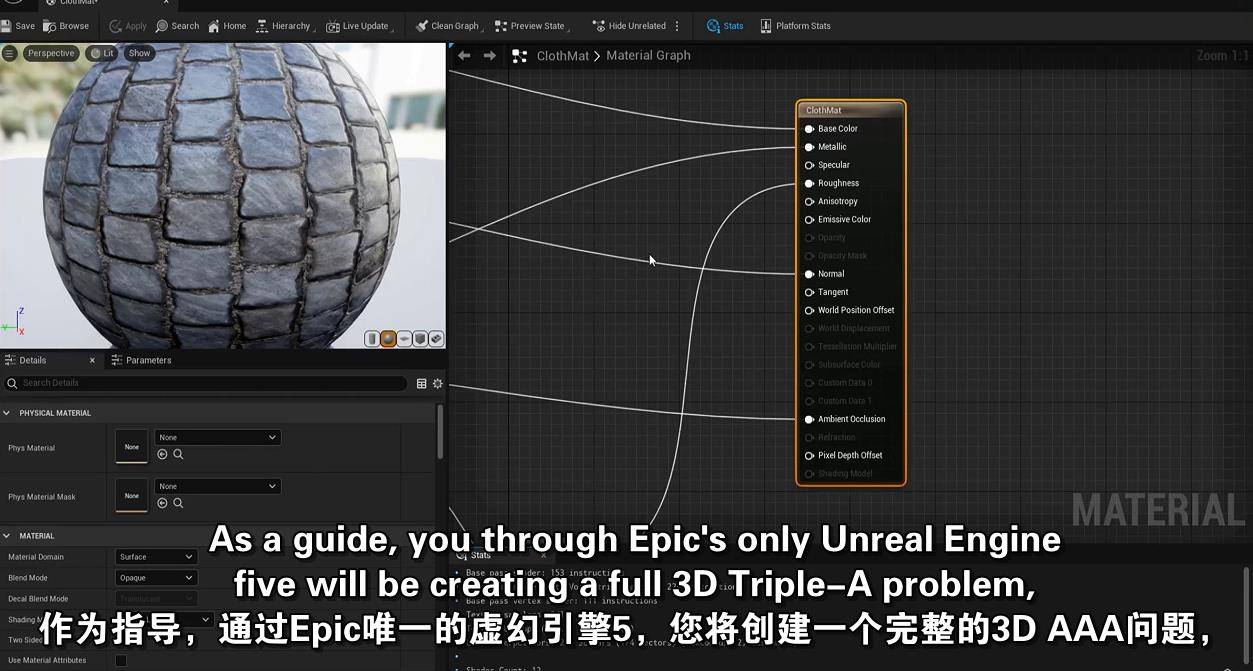The image size is (1253, 671).
Task: Open the Phys Material Mask asset dropdown
Action: (x=217, y=486)
